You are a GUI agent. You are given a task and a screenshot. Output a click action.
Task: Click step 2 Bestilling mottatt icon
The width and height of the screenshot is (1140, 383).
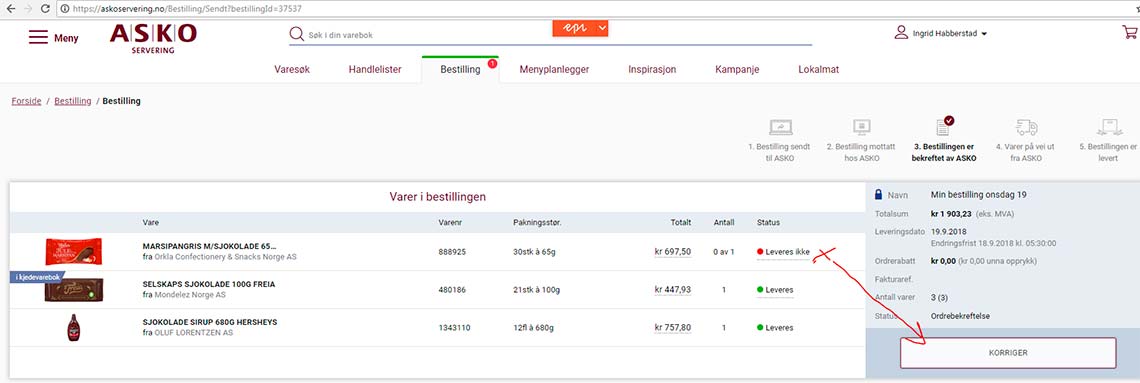click(862, 127)
